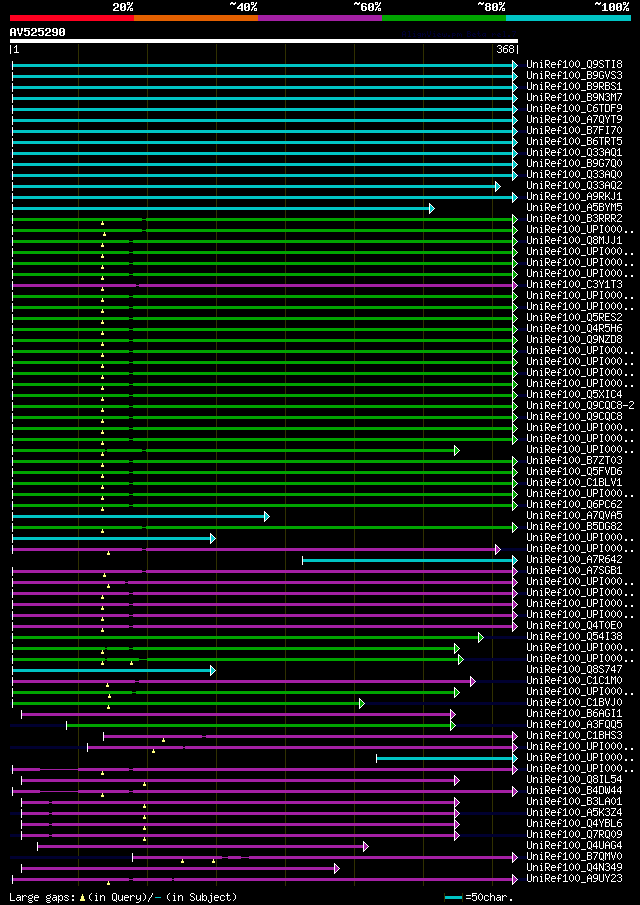The width and height of the screenshot is (640, 905).
Task: Click the arrowhead ending the C1BVJ0 alignment
Action: coord(362,704)
